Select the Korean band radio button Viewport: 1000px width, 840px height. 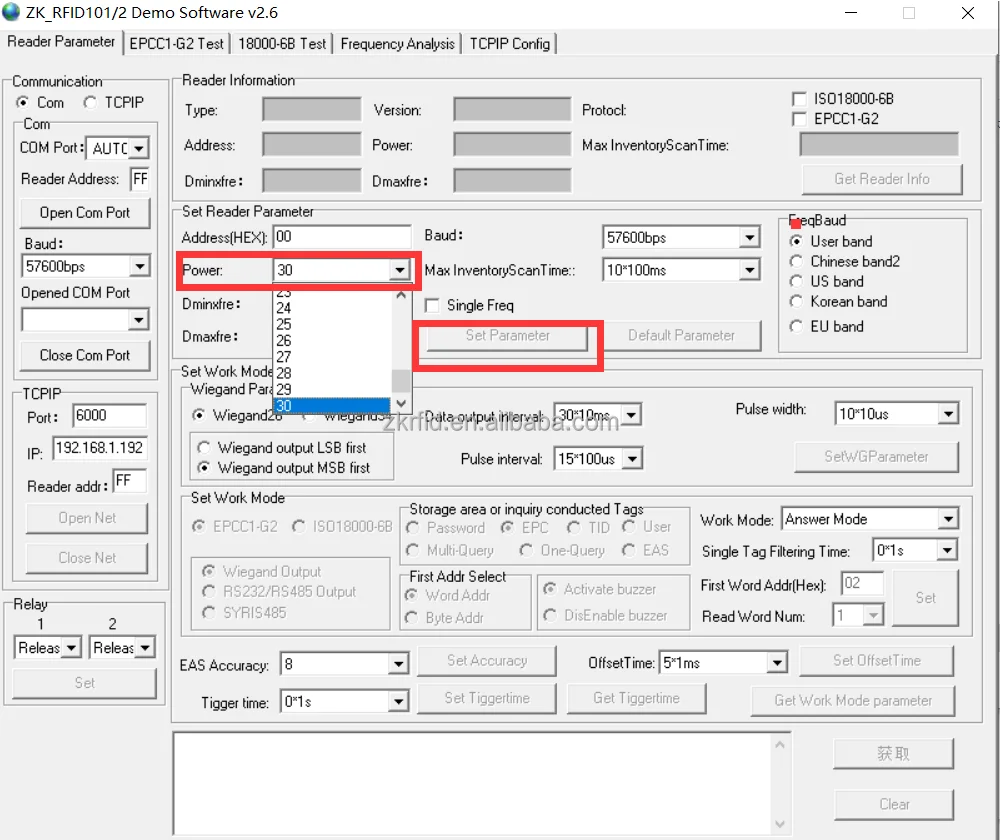click(x=796, y=301)
